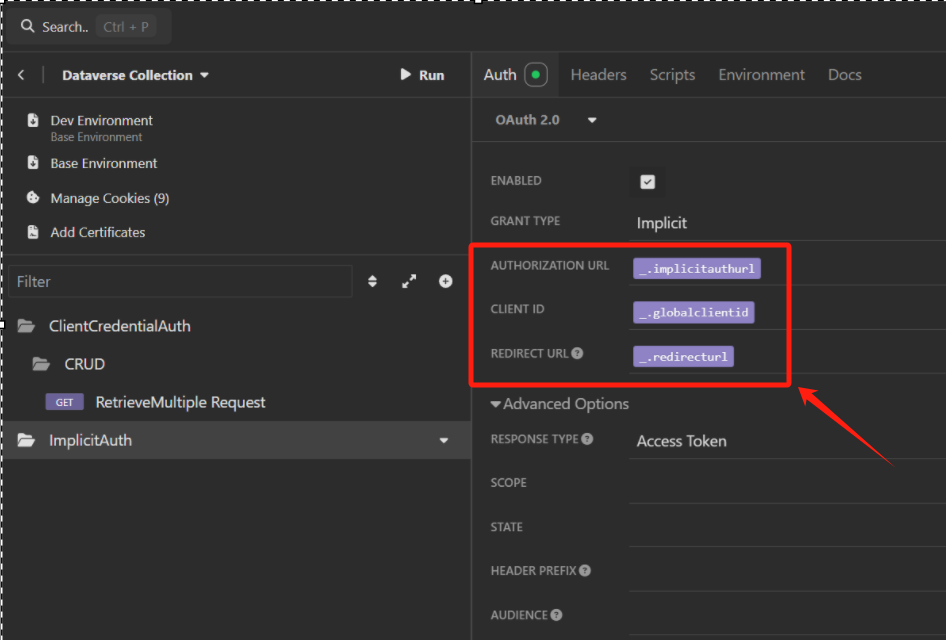This screenshot has width=946, height=640.
Task: Click the Redirect URL help icon
Action: (x=577, y=353)
